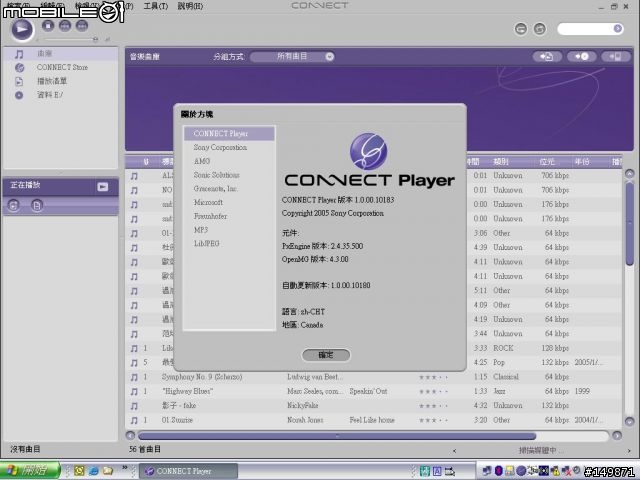Select Fraunhofer in the about list
Image resolution: width=640 pixels, height=480 pixels.
[x=229, y=216]
